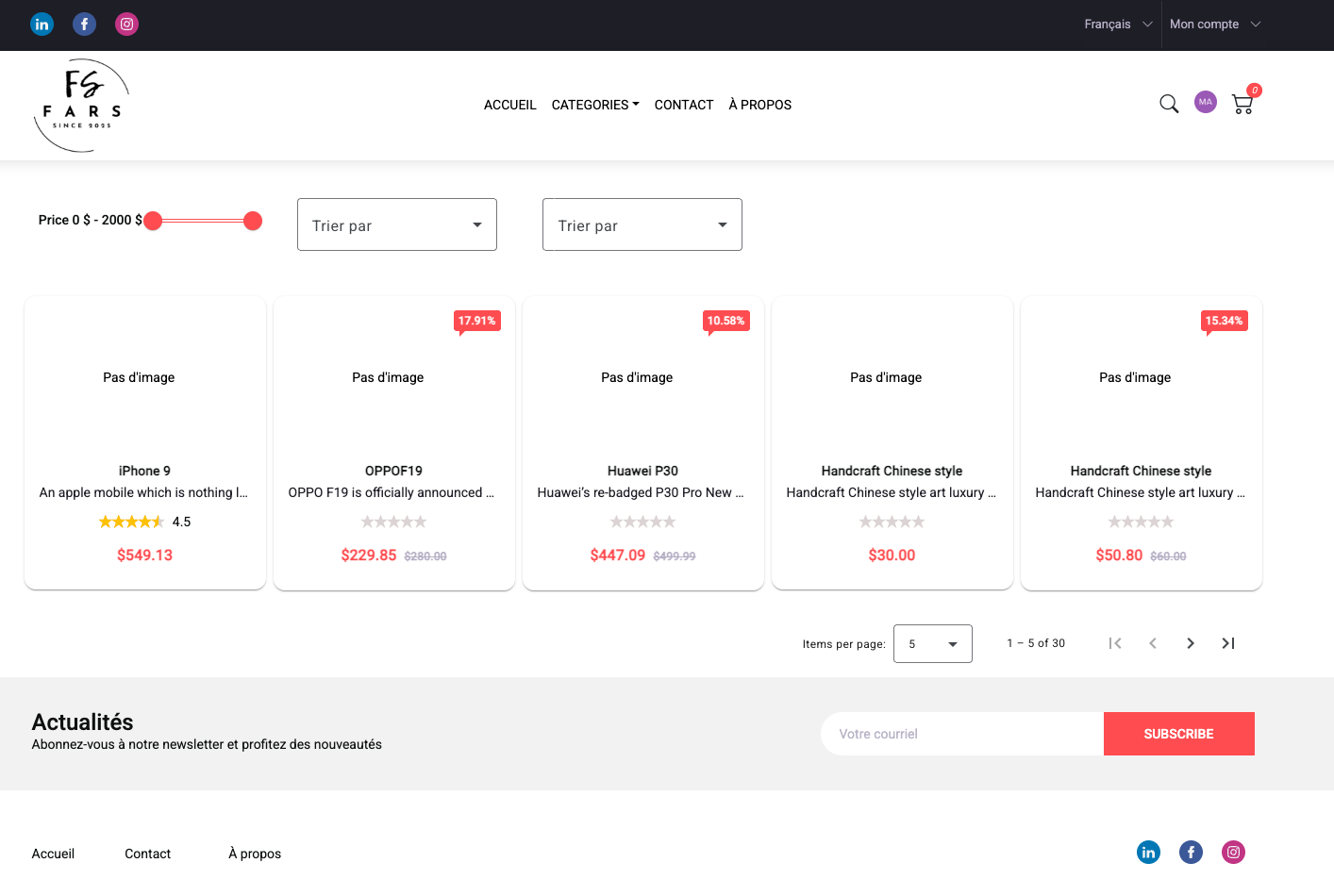The image size is (1334, 896).
Task: Click the right price slider handle
Action: click(x=253, y=221)
